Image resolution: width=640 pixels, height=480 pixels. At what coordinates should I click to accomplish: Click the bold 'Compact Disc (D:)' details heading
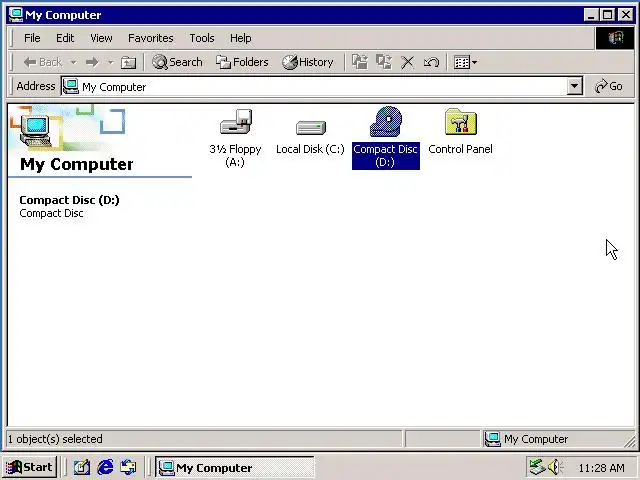click(x=69, y=200)
